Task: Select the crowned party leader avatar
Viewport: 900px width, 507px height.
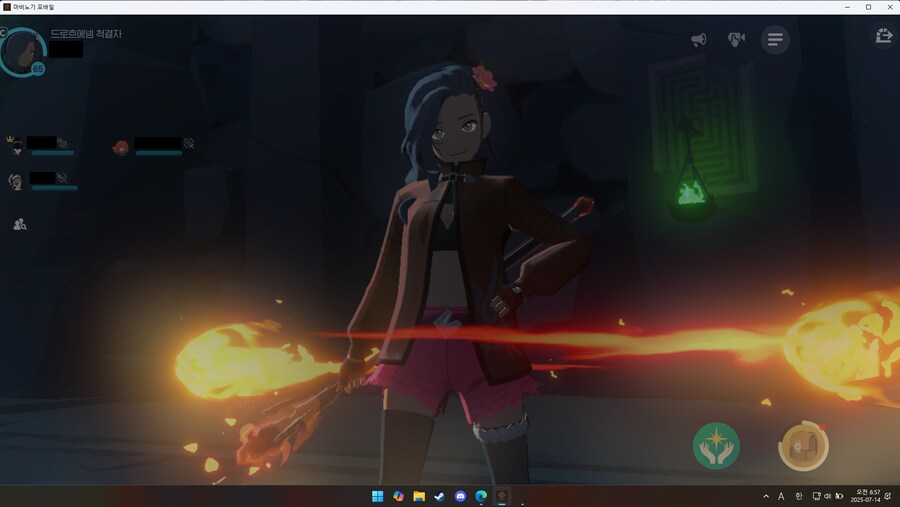Action: pyautogui.click(x=14, y=146)
